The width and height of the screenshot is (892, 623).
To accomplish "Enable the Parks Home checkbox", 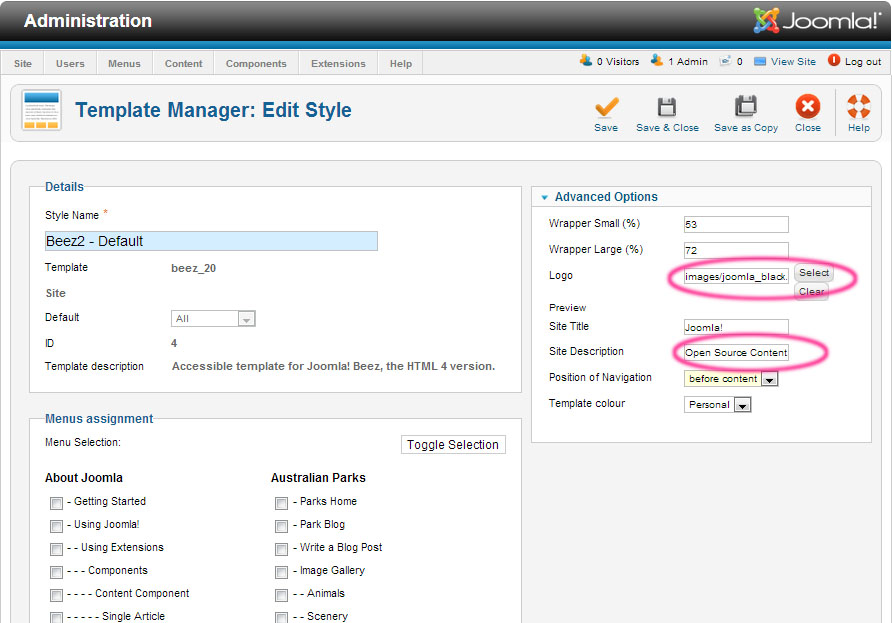I will (282, 502).
